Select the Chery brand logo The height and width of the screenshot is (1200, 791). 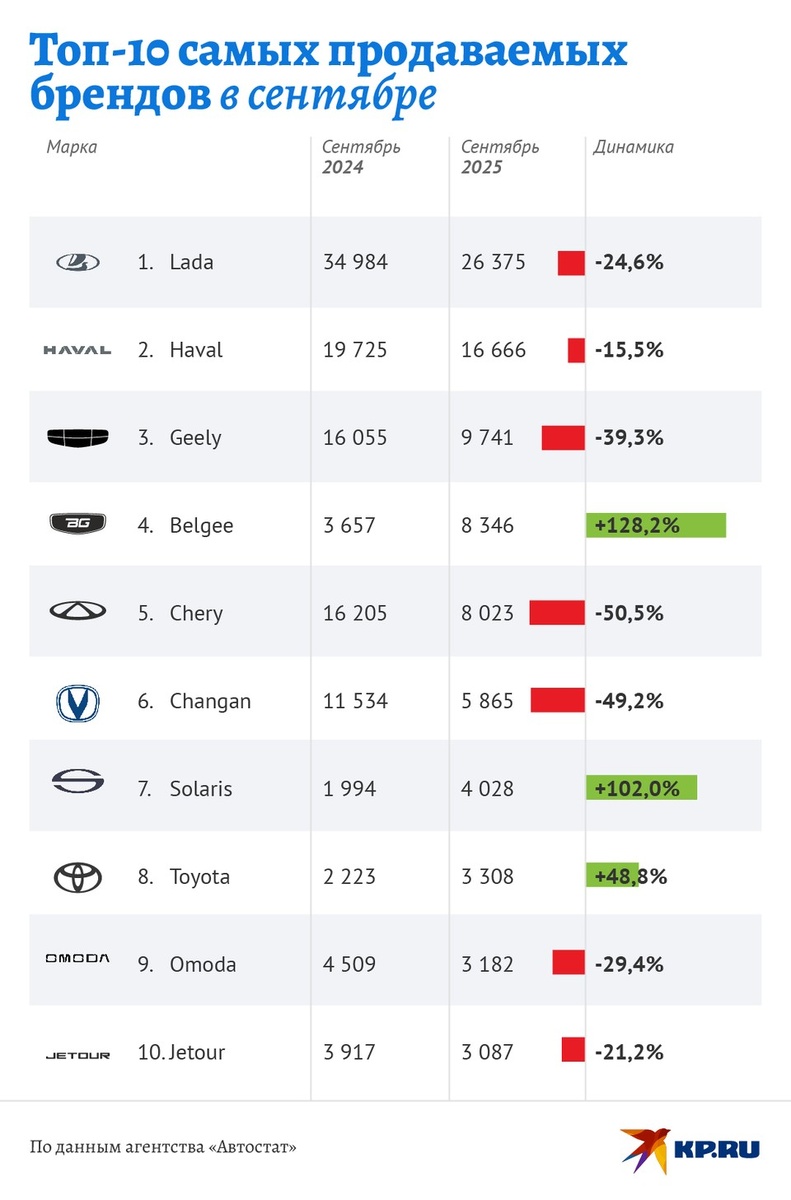77,612
